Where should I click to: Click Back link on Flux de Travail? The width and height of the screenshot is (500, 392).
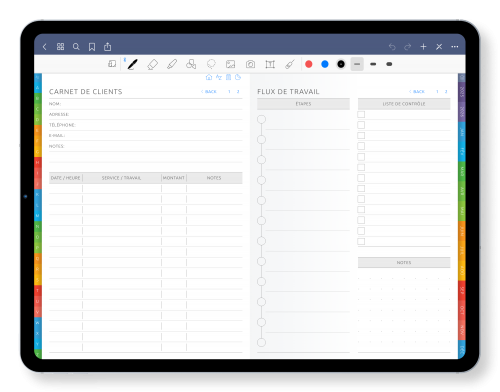417,92
